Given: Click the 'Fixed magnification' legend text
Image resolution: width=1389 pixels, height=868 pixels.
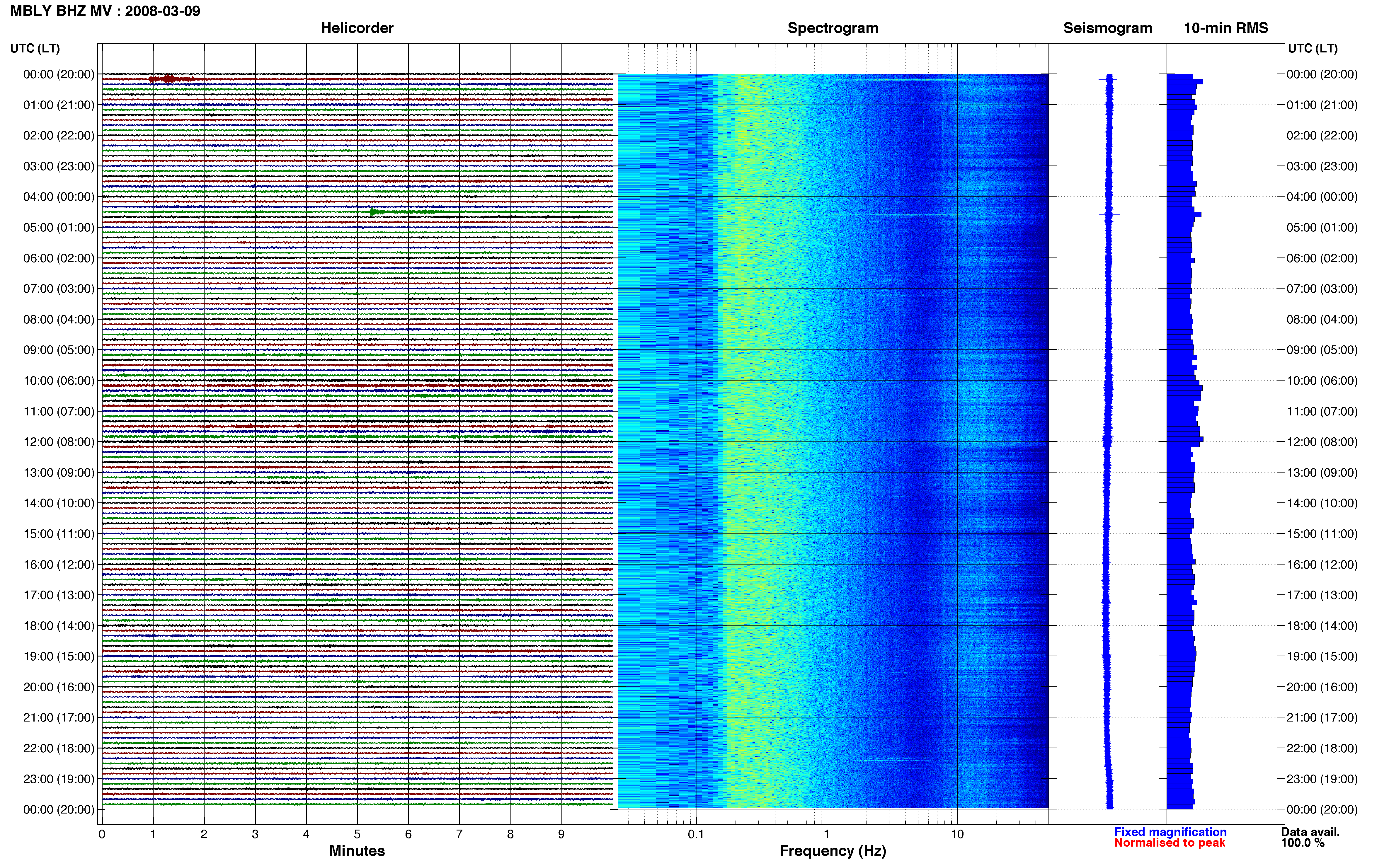Looking at the screenshot, I should pyautogui.click(x=1170, y=832).
